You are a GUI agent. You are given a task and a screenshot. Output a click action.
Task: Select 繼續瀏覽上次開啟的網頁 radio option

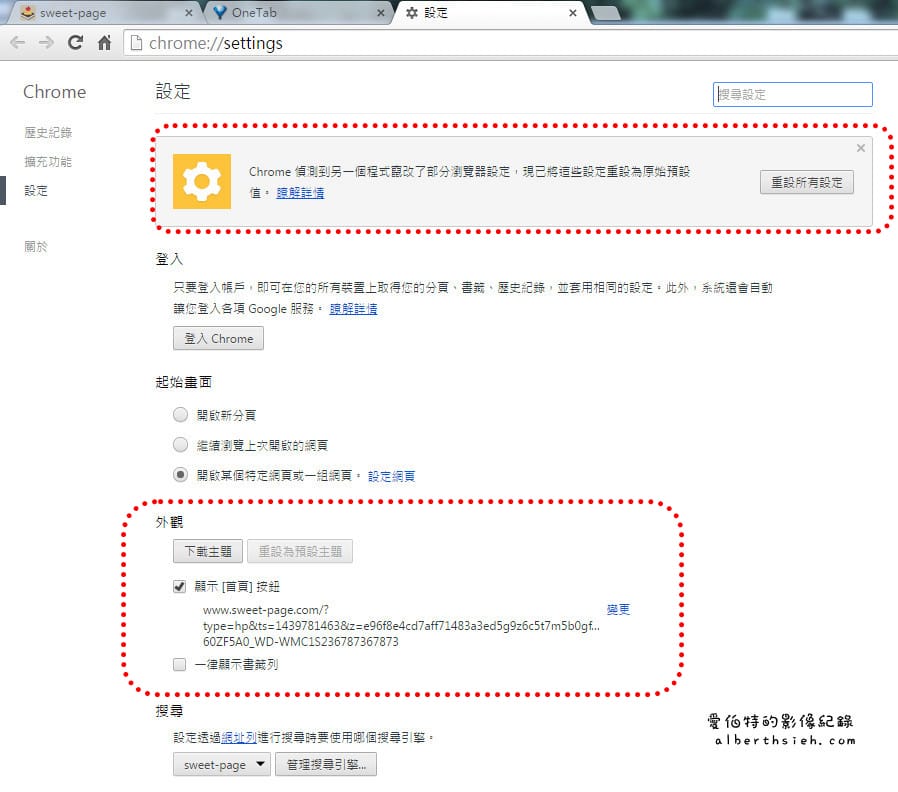click(x=180, y=444)
